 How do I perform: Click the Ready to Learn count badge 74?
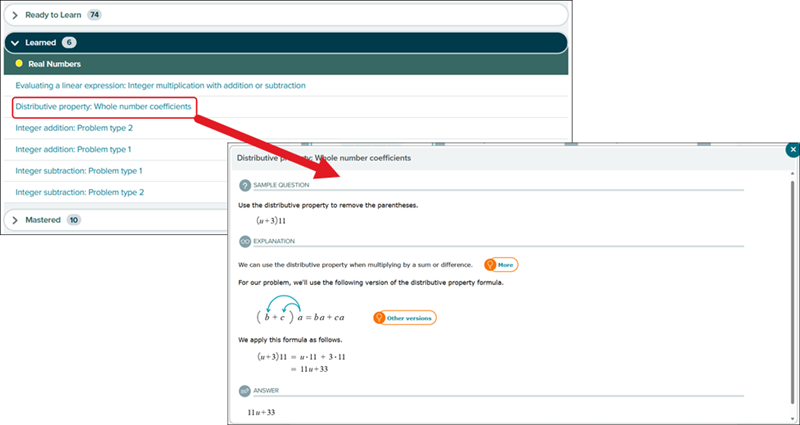(x=94, y=15)
